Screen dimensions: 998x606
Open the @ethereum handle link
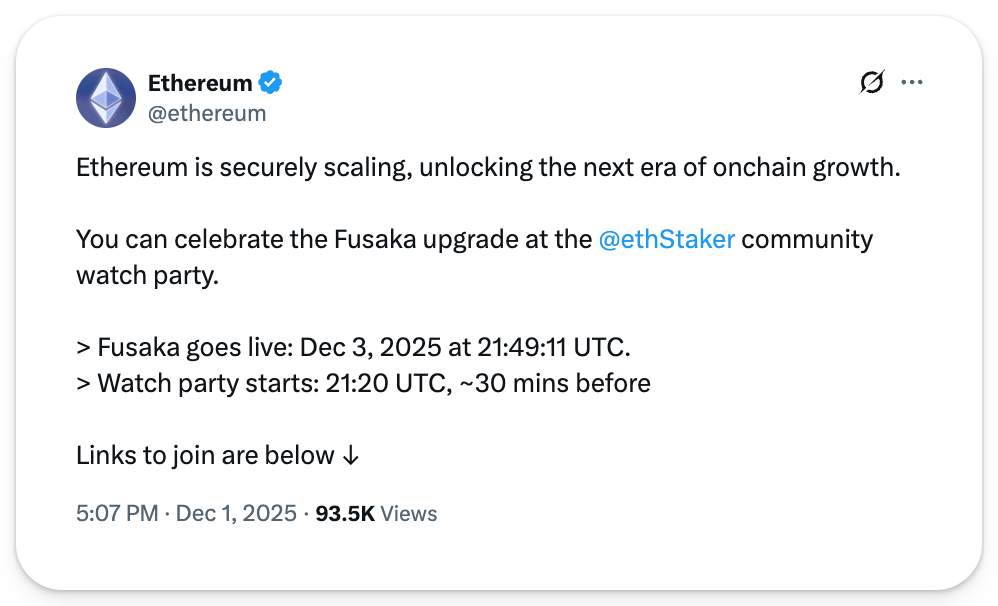click(207, 113)
